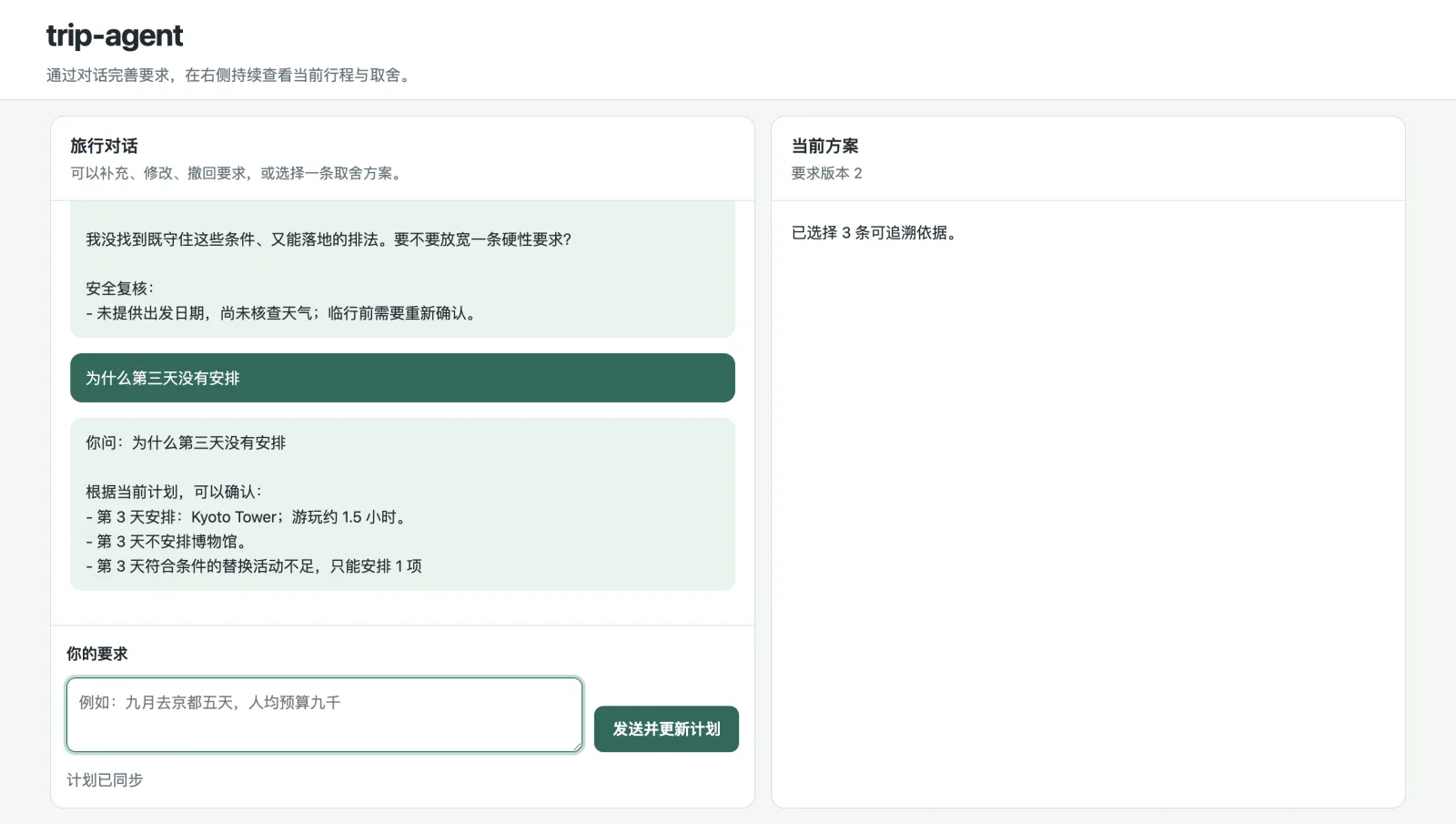
Task: Click the 要求版本 2 label
Action: (826, 173)
